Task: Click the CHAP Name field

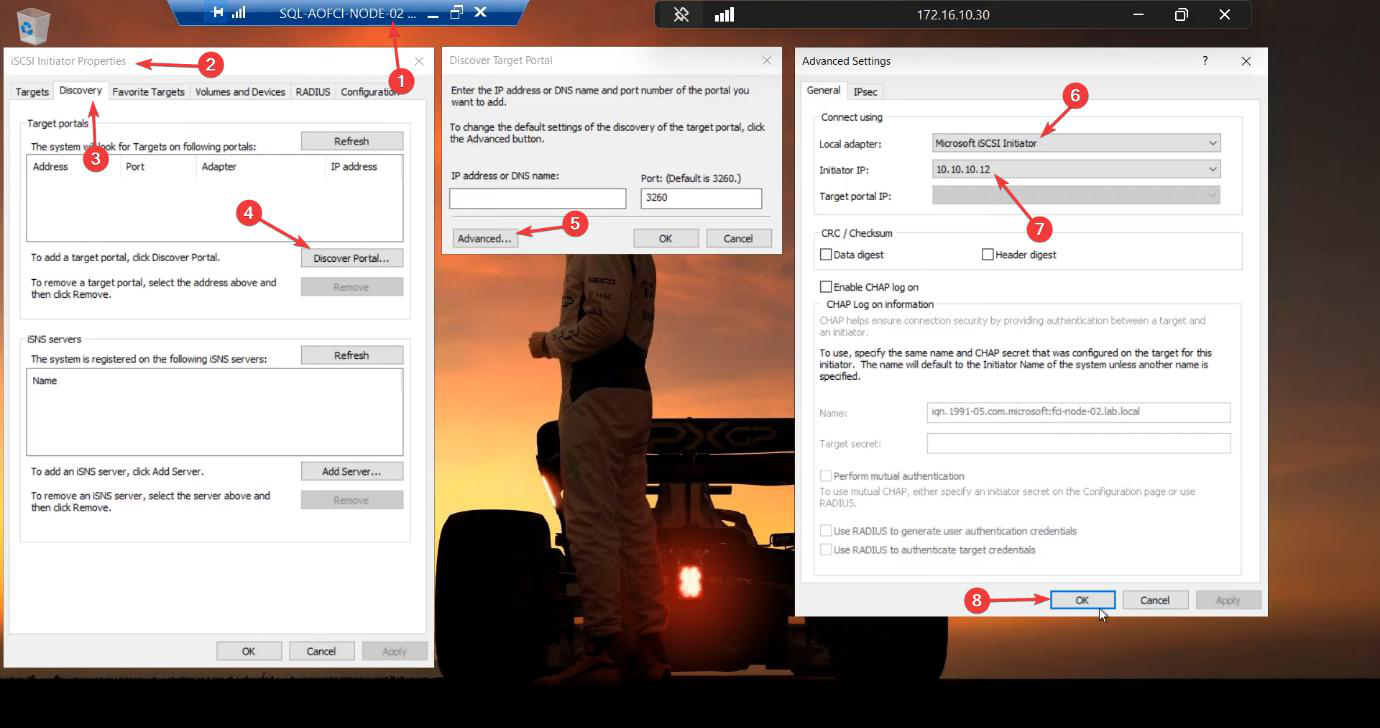Action: coord(1079,413)
